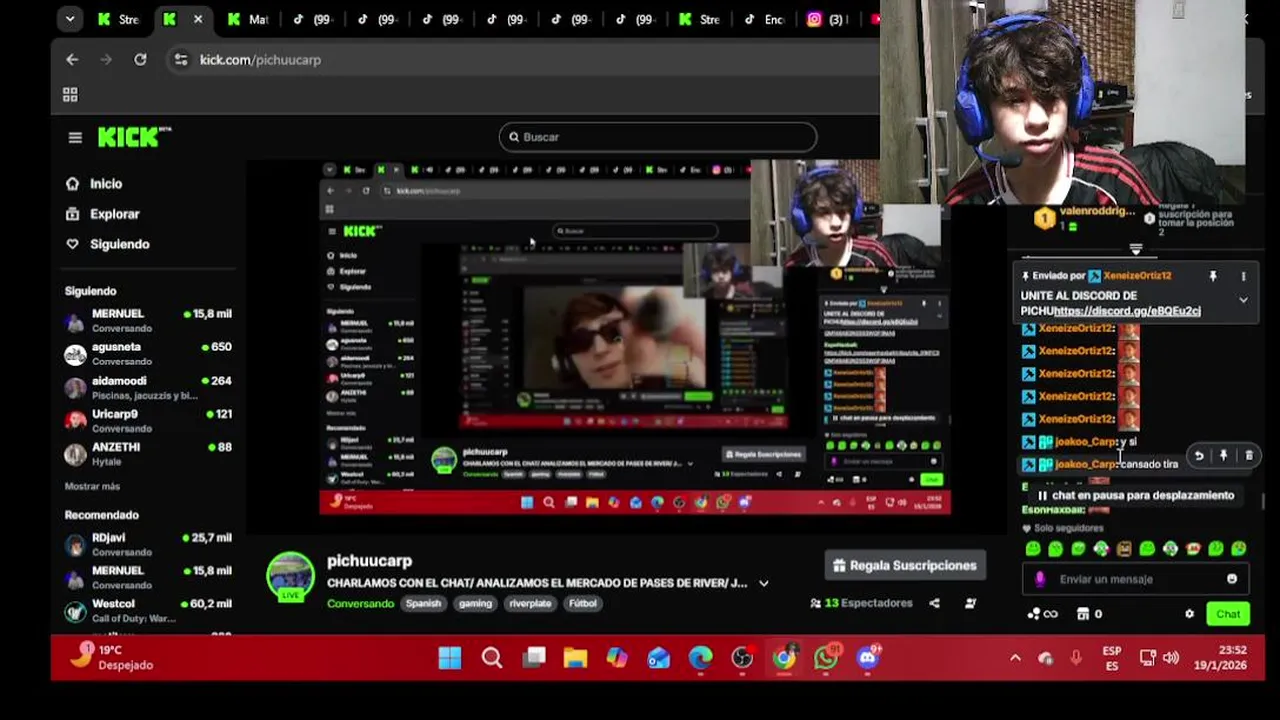Open File Explorer from the taskbar
1280x720 pixels.
click(575, 657)
